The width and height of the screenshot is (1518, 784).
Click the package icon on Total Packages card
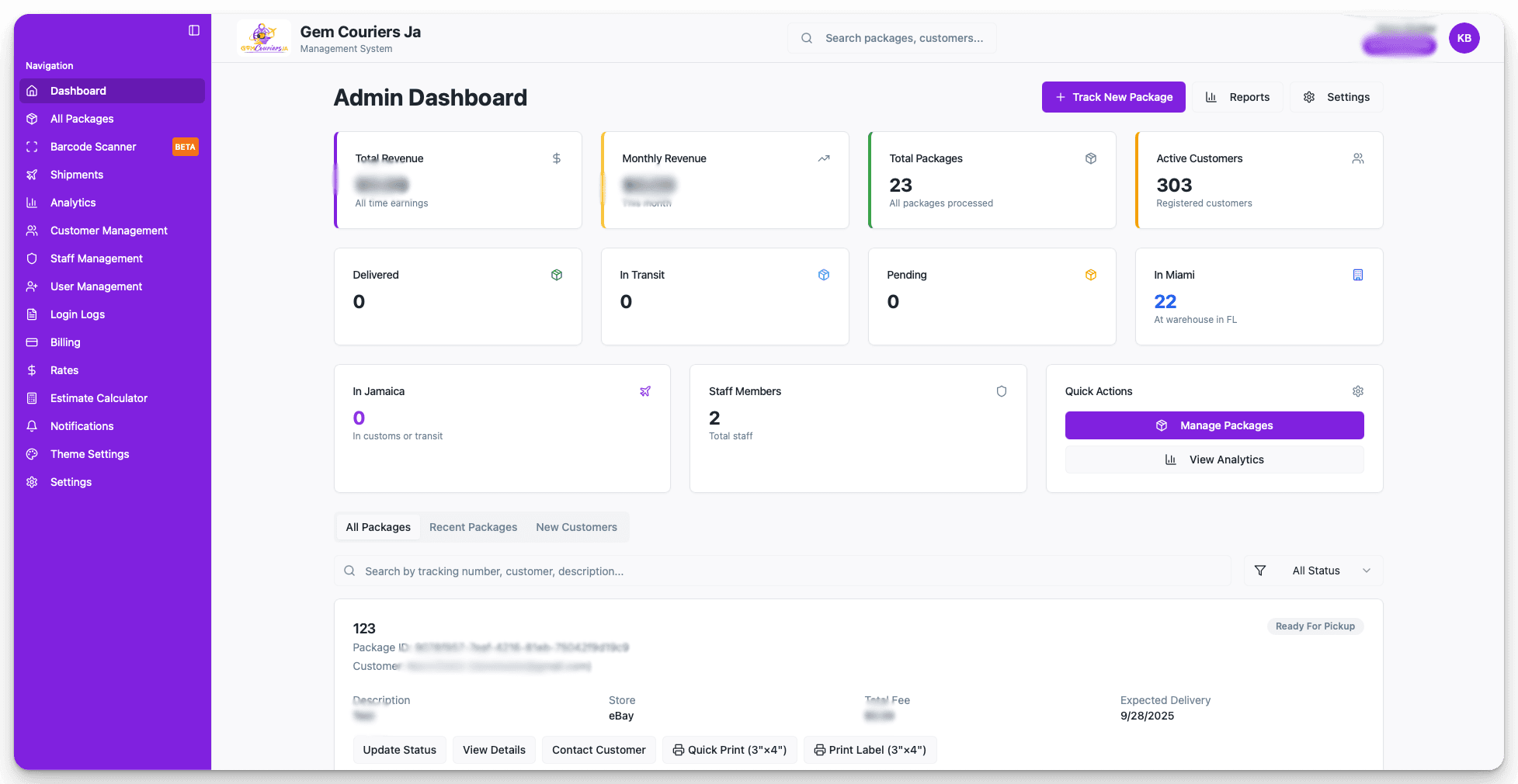pyautogui.click(x=1091, y=158)
